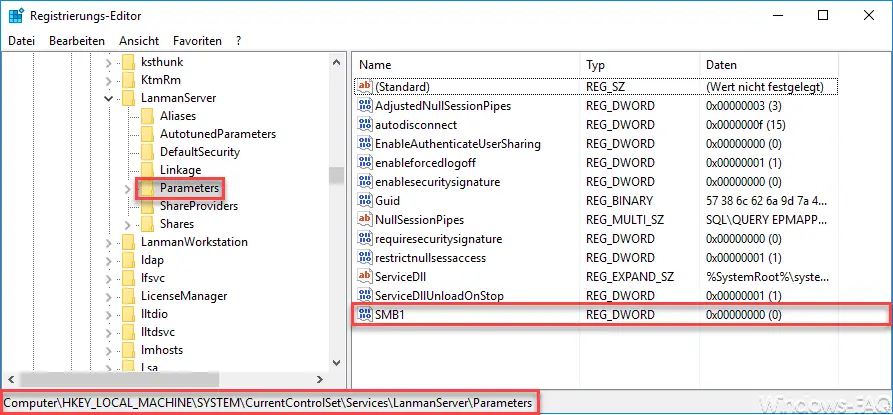Click the Guid binary value icon

(x=364, y=200)
